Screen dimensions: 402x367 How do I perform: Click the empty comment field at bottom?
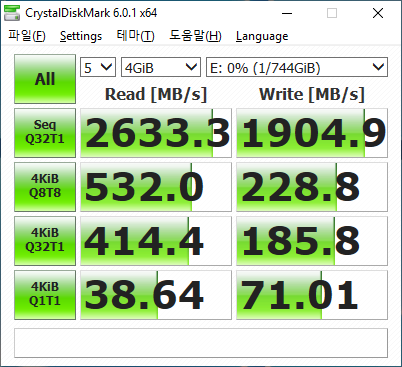pyautogui.click(x=201, y=343)
